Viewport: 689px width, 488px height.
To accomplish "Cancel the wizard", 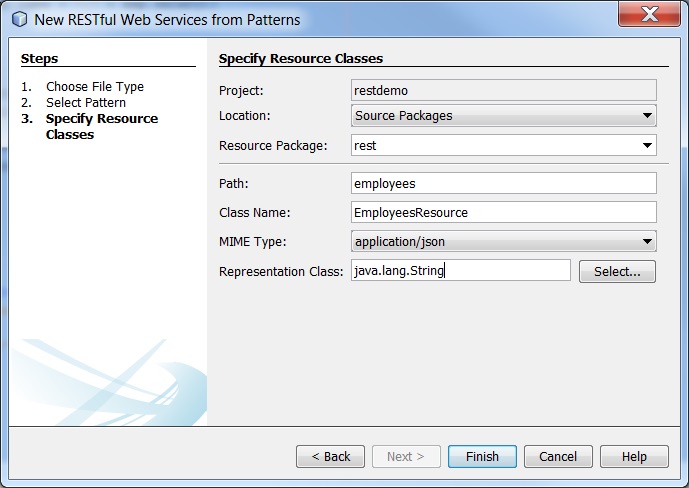I will (x=558, y=456).
